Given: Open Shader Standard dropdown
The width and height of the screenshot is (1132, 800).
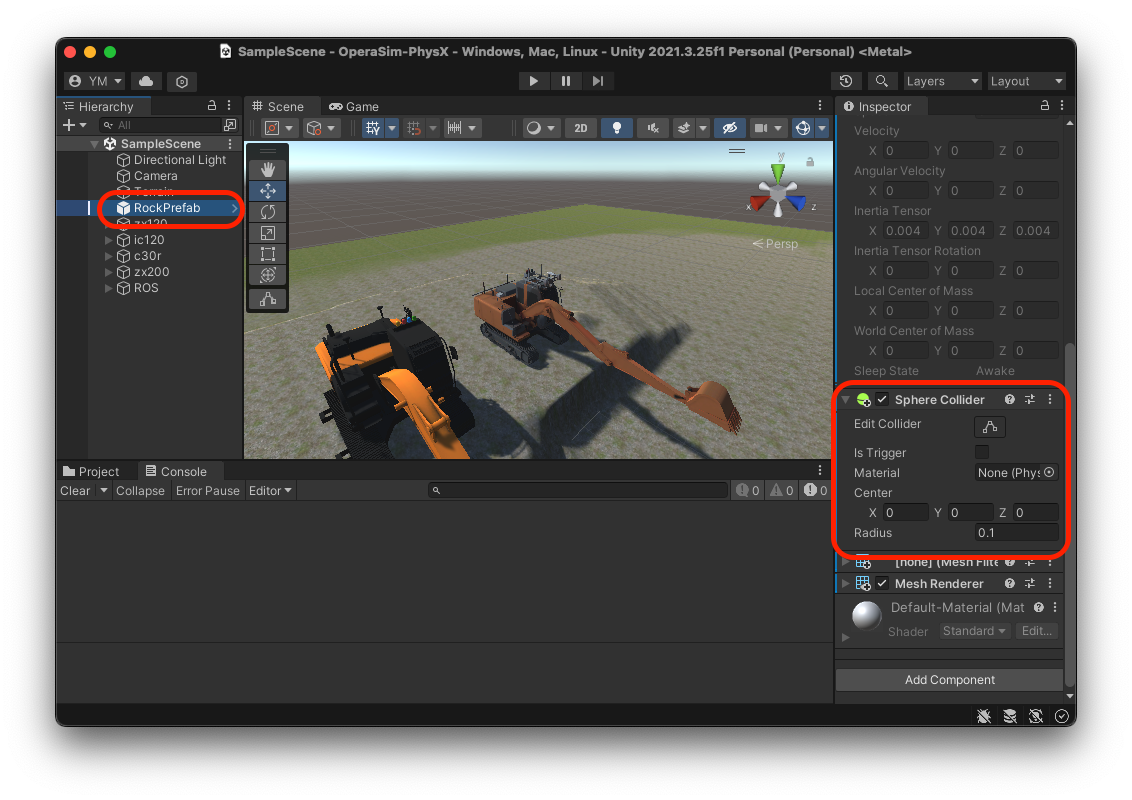Looking at the screenshot, I should coord(974,631).
